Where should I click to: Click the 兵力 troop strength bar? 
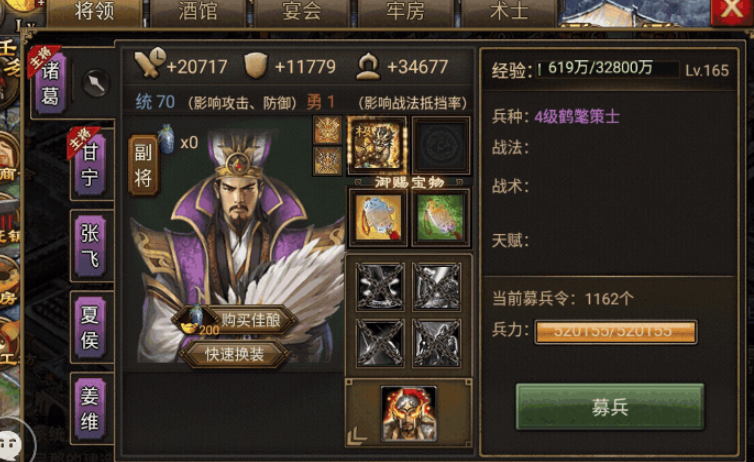[x=616, y=332]
